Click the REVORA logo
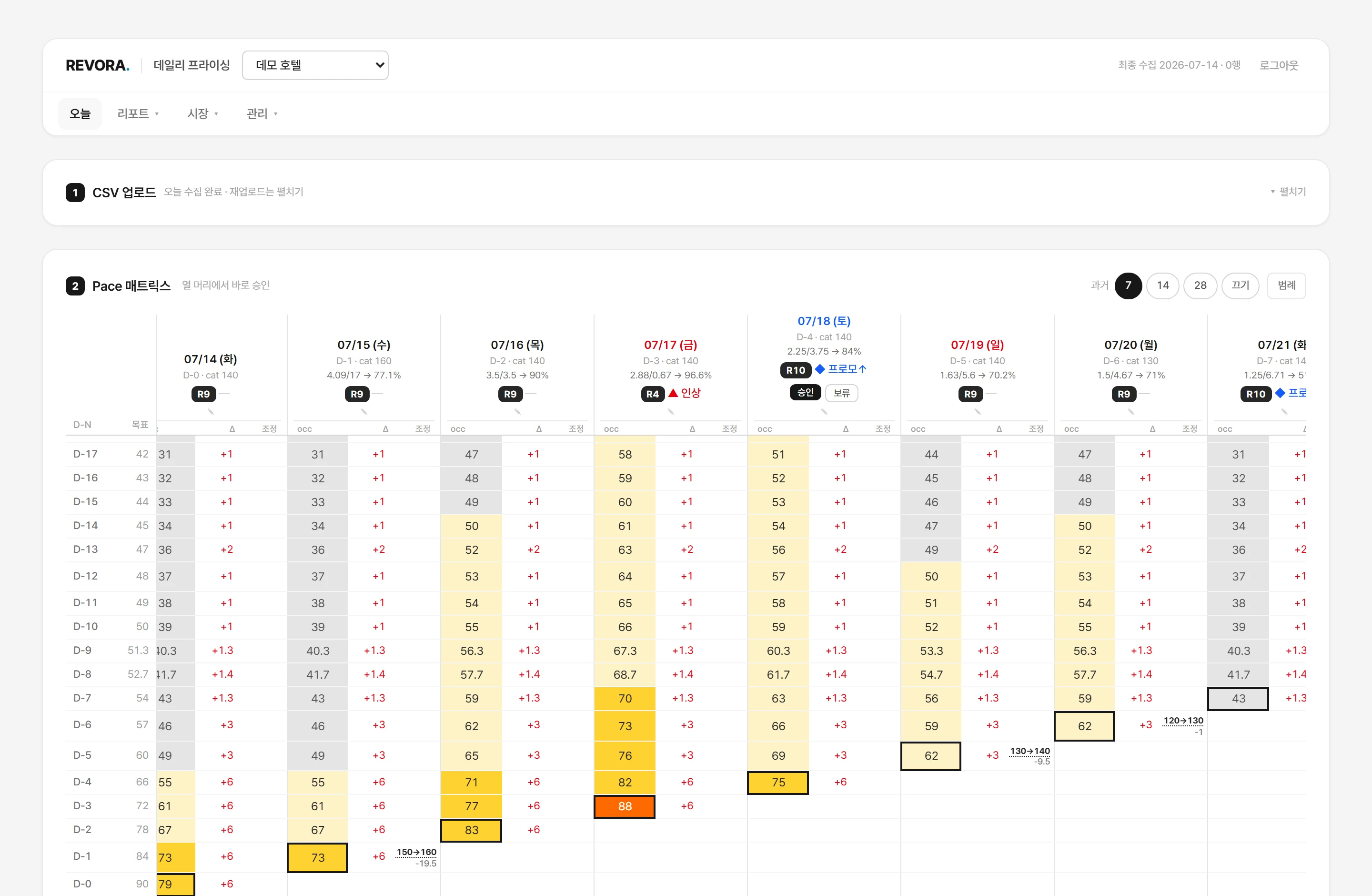1372x896 pixels. (98, 65)
